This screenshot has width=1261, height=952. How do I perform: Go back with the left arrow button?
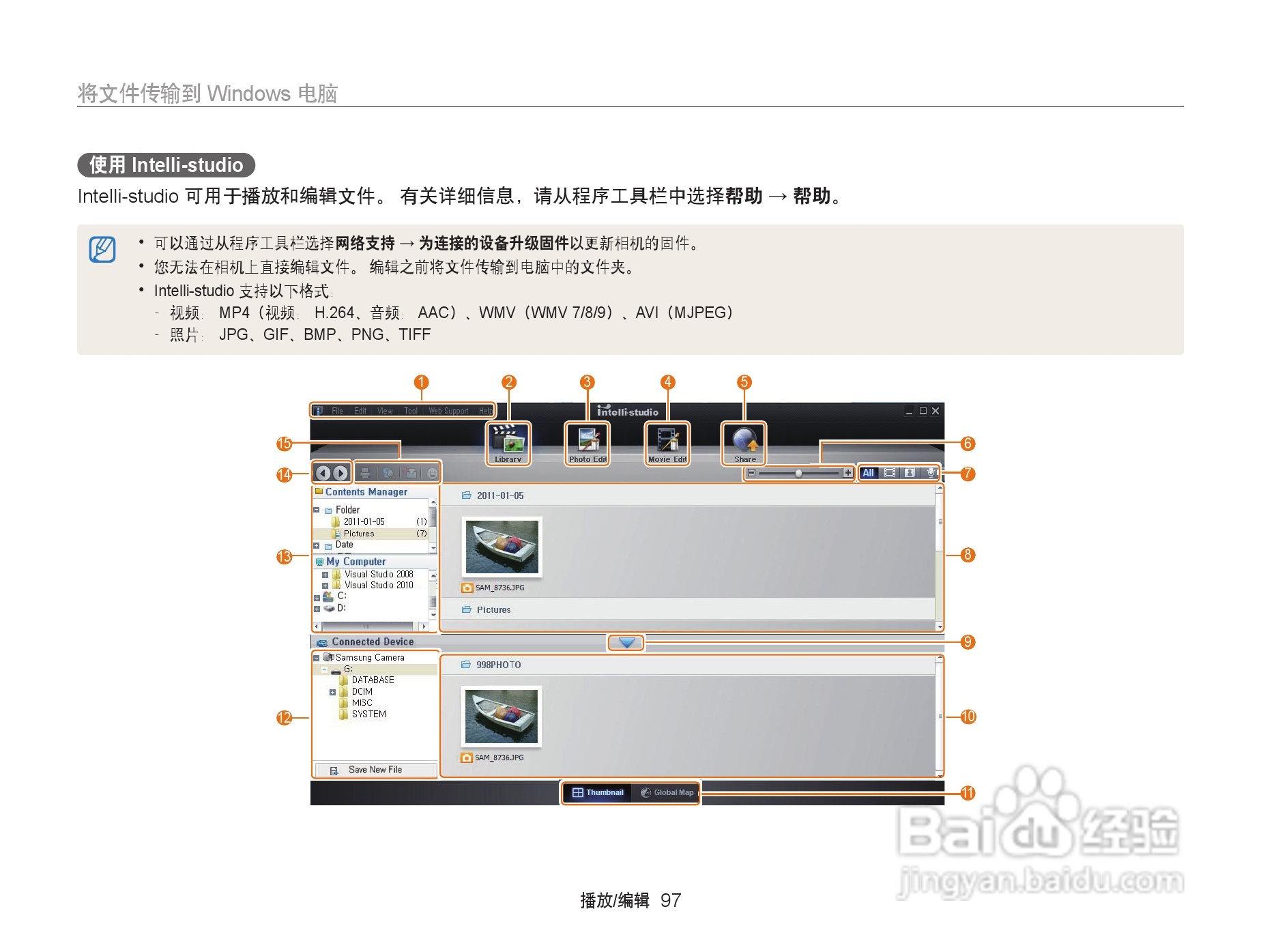(323, 473)
